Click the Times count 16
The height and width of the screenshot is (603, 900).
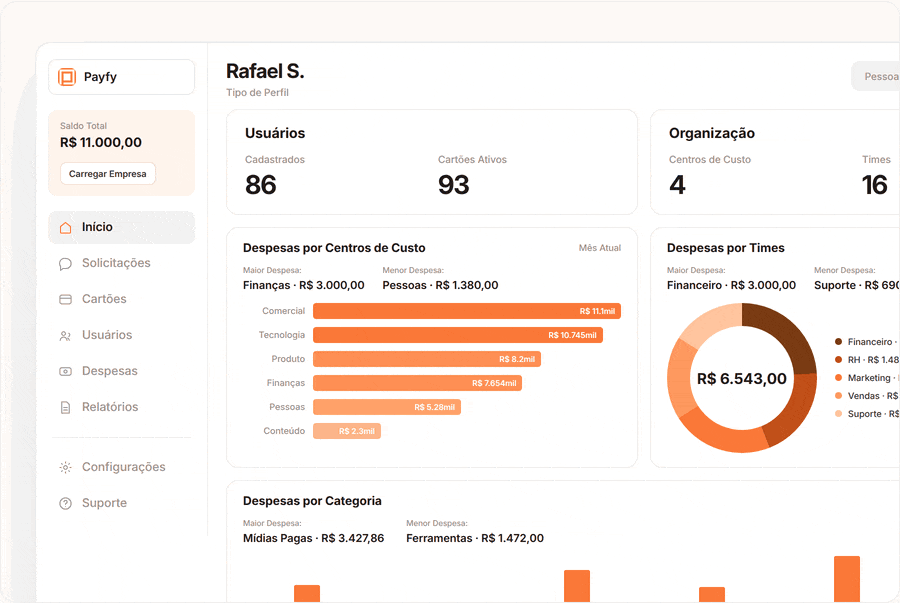click(874, 185)
